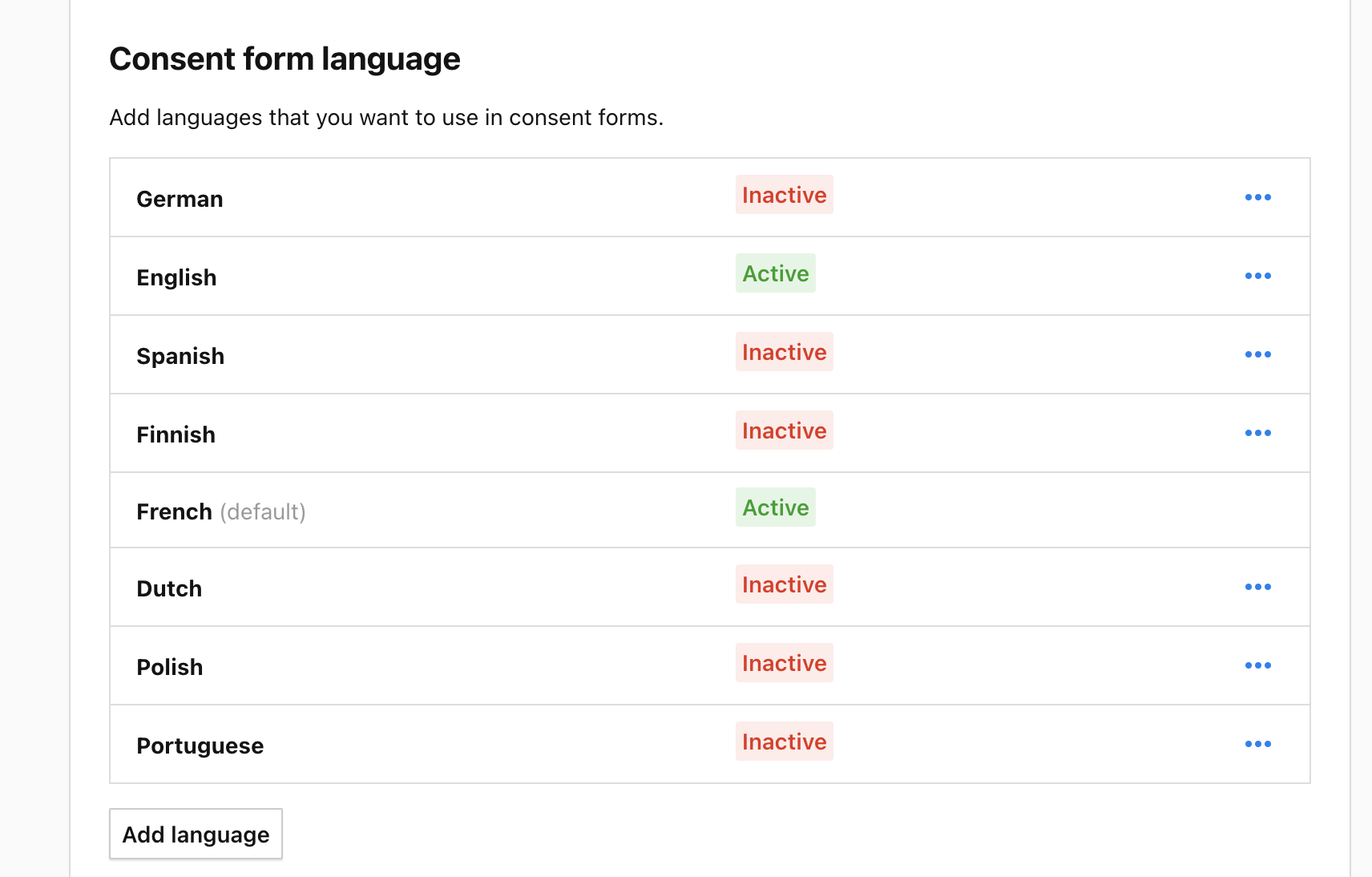Click the English Active status badge
This screenshot has height=877, width=1372.
(775, 273)
